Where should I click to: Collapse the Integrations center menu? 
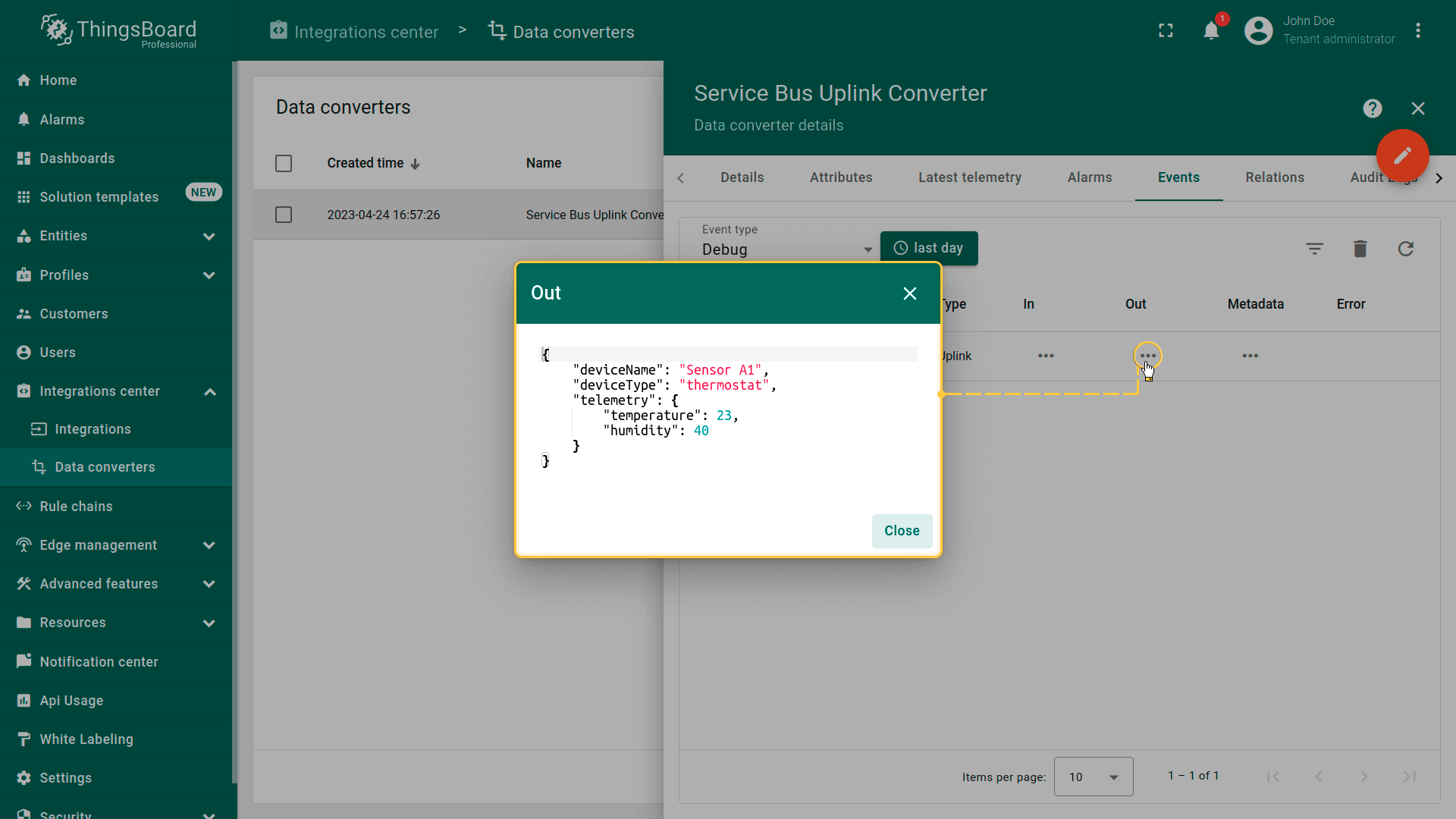(209, 392)
